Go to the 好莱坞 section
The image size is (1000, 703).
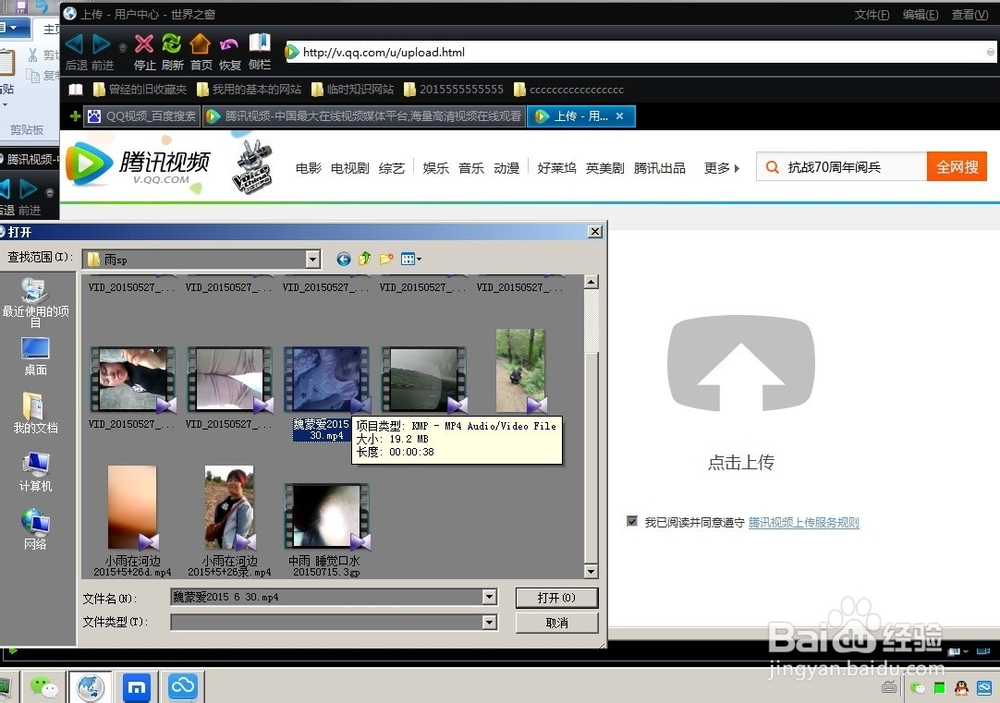[556, 168]
